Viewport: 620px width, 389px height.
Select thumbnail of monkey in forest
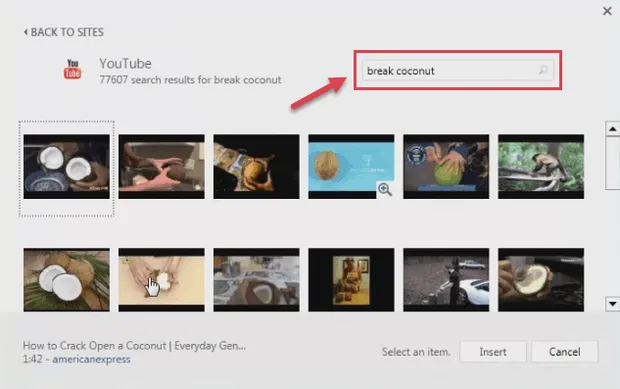pyautogui.click(x=541, y=166)
